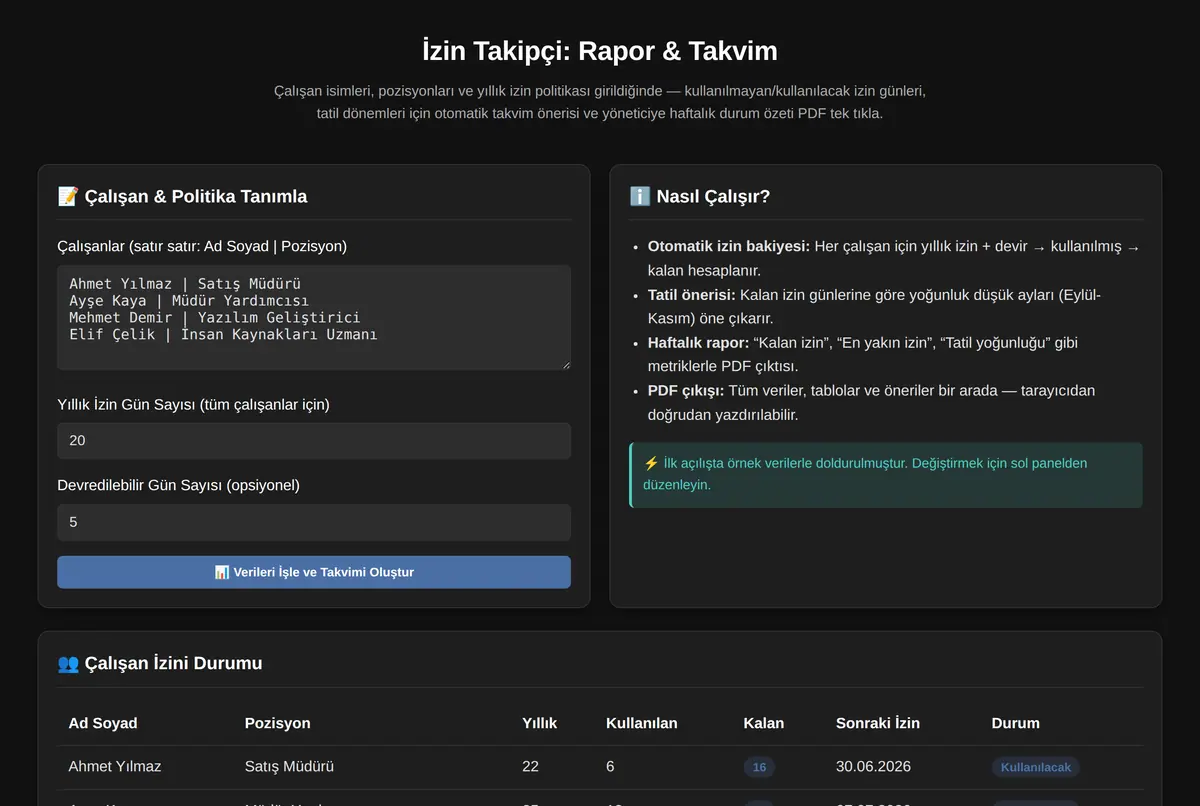The width and height of the screenshot is (1200, 806).
Task: Click the 'PDF çıkışı:' bullet text
Action: [686, 390]
